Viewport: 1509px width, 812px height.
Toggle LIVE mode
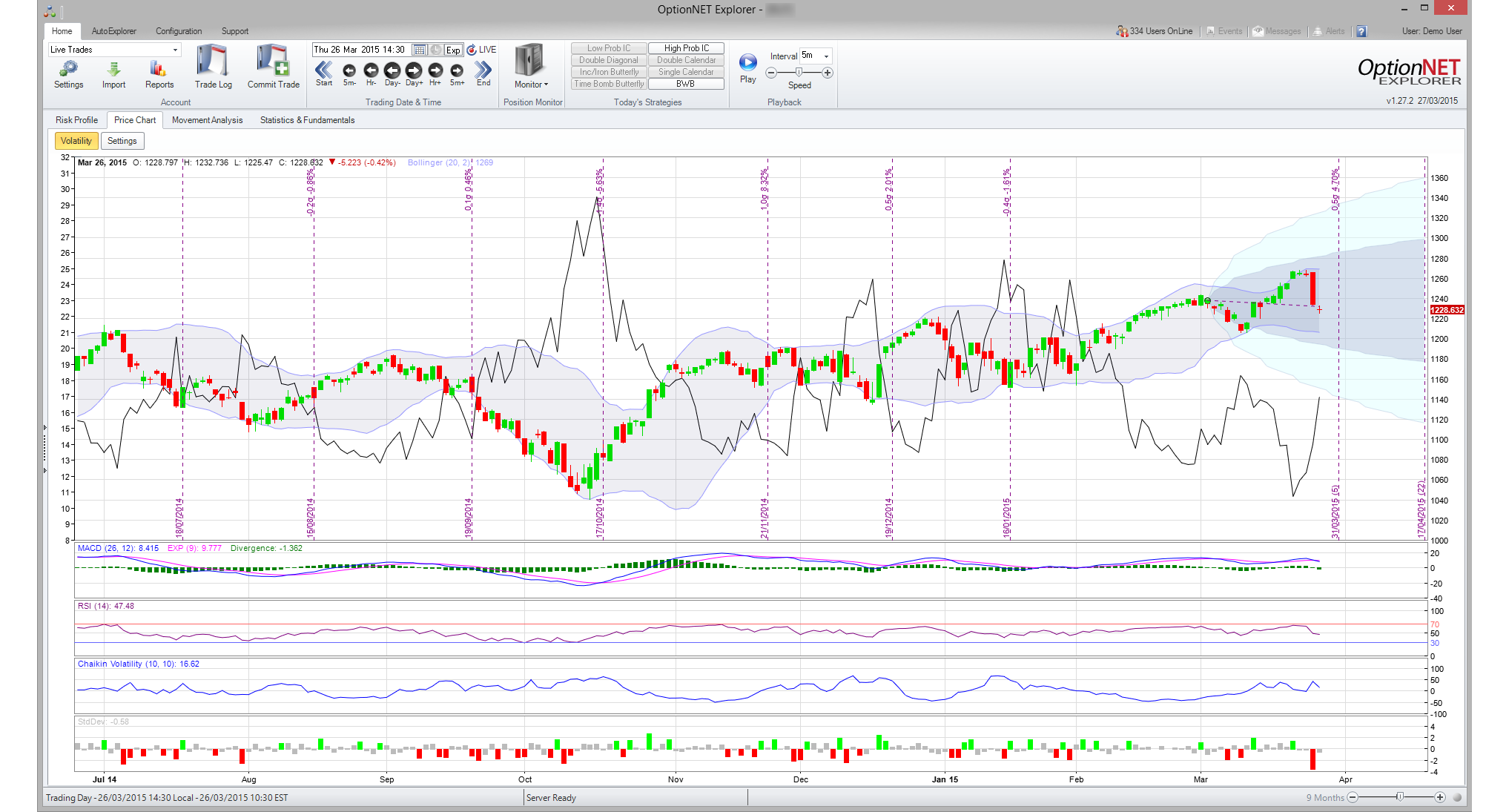pos(481,50)
